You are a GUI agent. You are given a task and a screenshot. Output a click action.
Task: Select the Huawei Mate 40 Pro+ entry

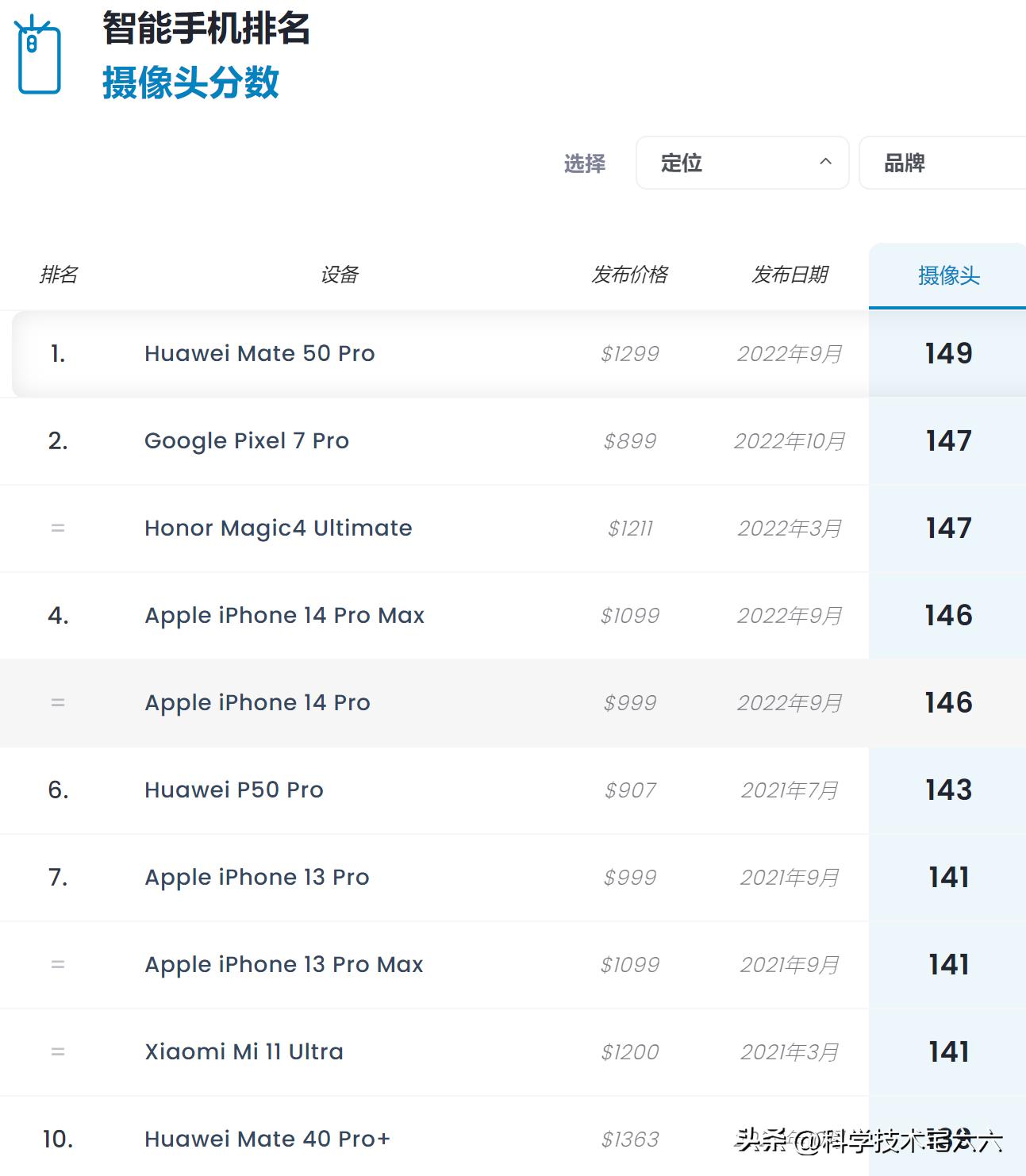click(266, 1139)
